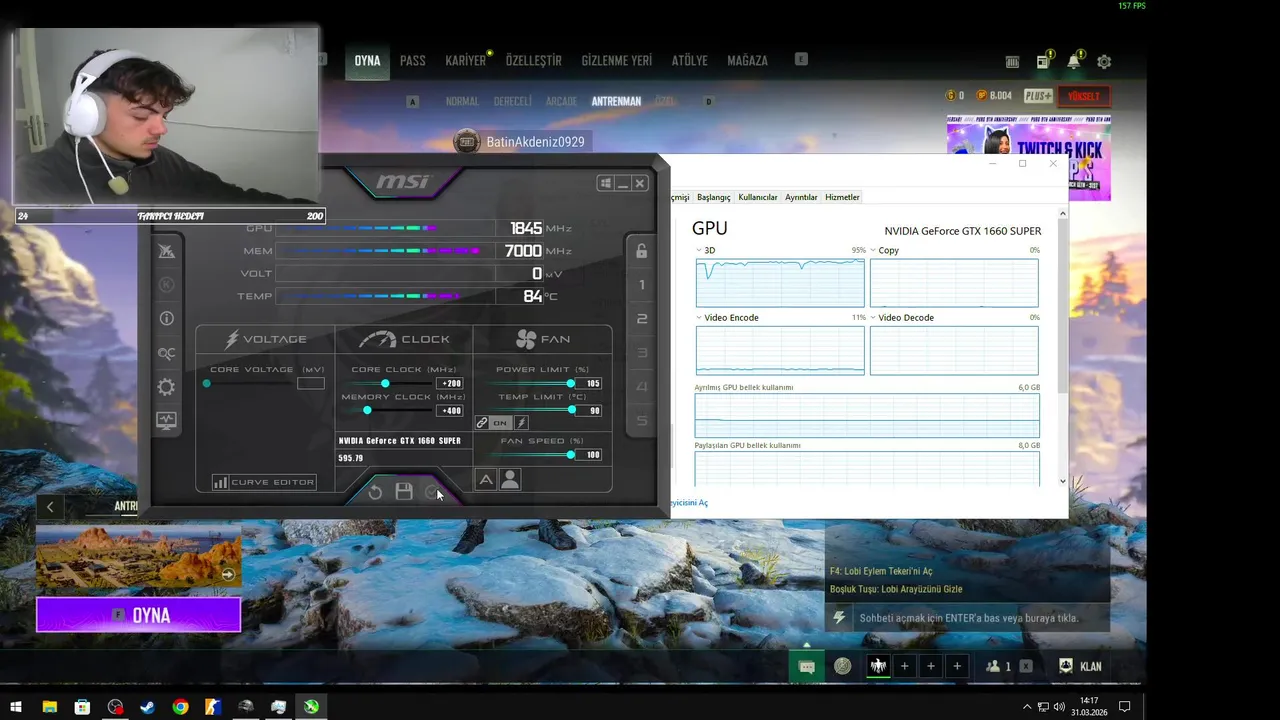Screen dimensions: 1280x720
Task: Select the highlighted squad character slot icon
Action: click(878, 667)
